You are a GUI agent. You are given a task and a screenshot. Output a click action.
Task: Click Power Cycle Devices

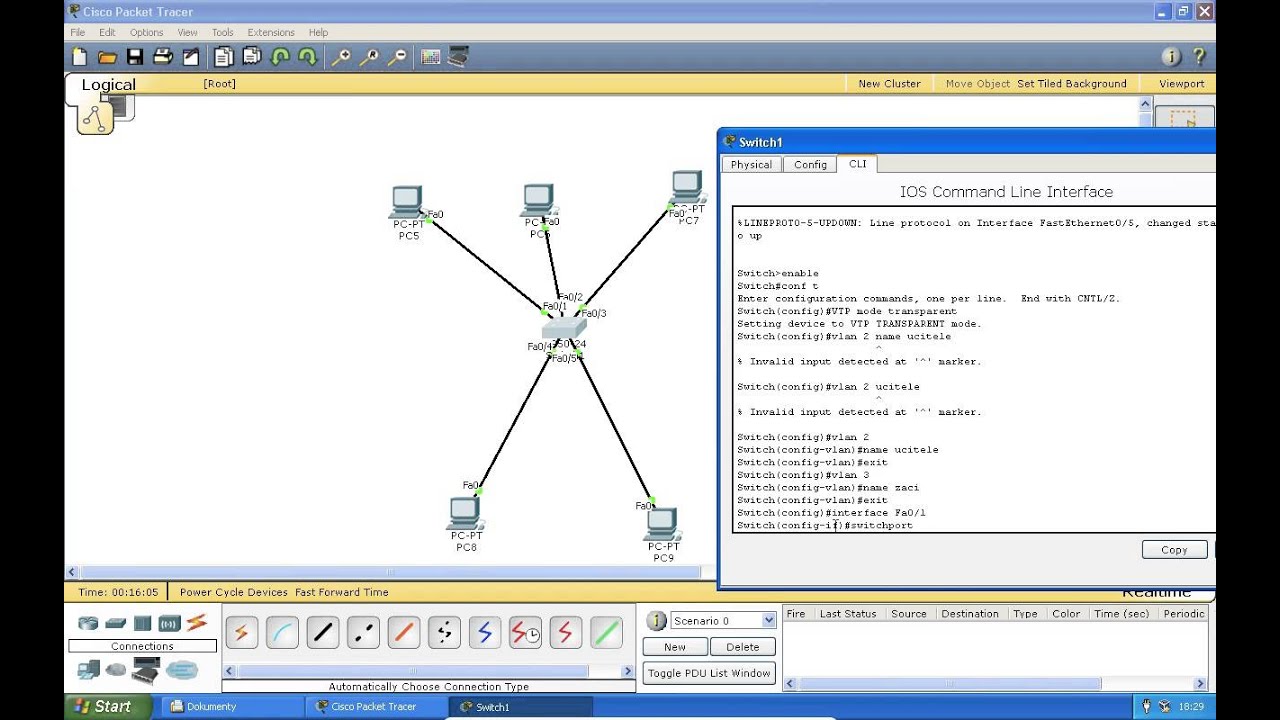pyautogui.click(x=234, y=592)
